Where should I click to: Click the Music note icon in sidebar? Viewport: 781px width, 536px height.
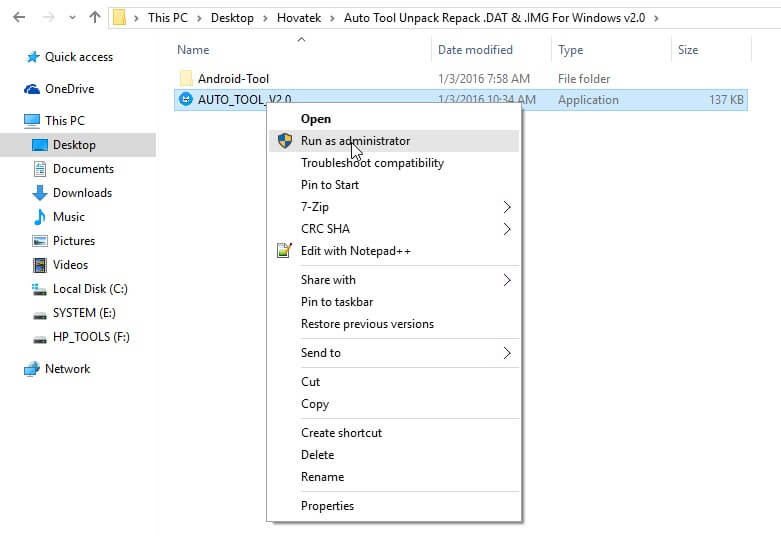tap(40, 217)
